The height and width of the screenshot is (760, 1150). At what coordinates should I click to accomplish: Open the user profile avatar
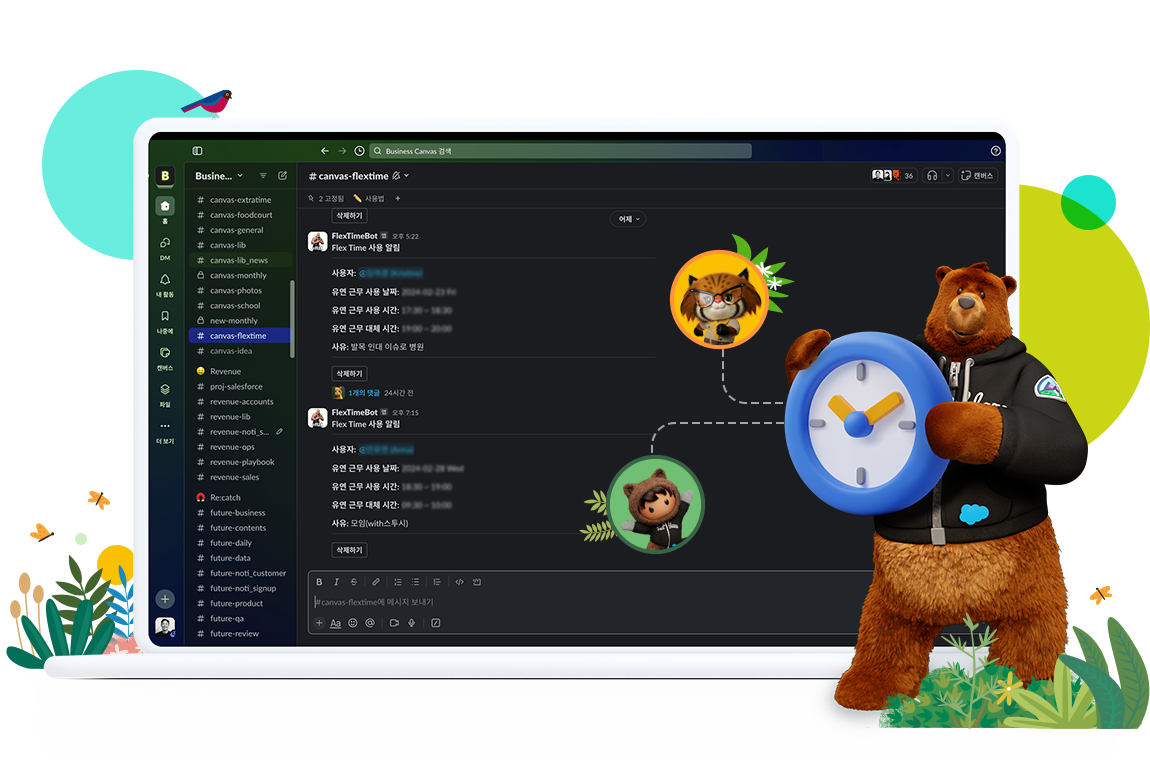(x=165, y=626)
